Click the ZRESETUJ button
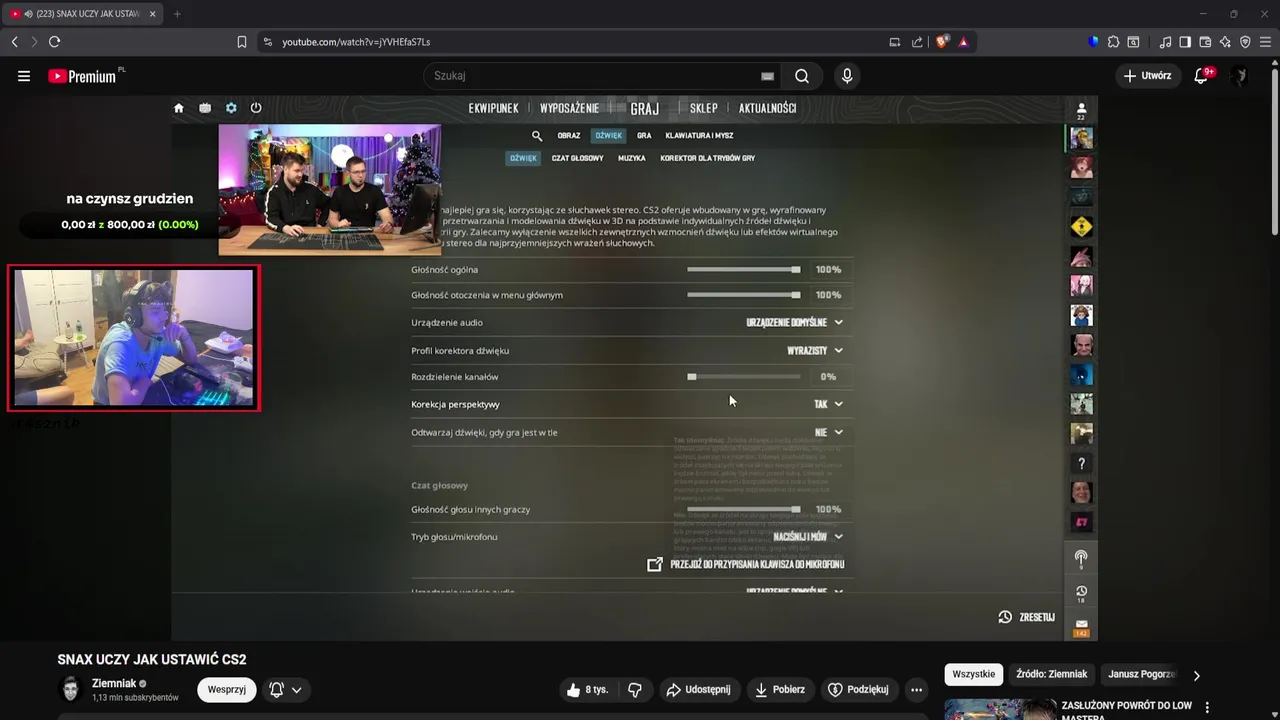The height and width of the screenshot is (720, 1280). [x=1027, y=617]
